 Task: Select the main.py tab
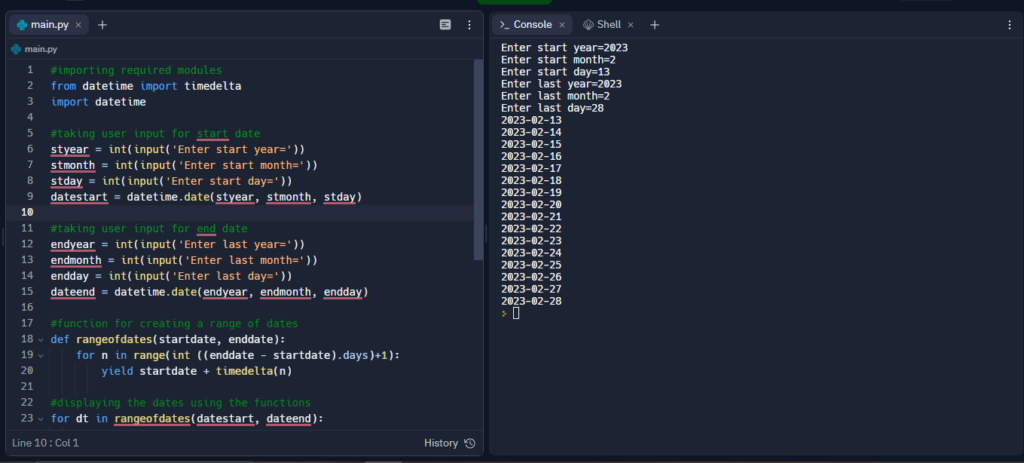[x=49, y=25]
